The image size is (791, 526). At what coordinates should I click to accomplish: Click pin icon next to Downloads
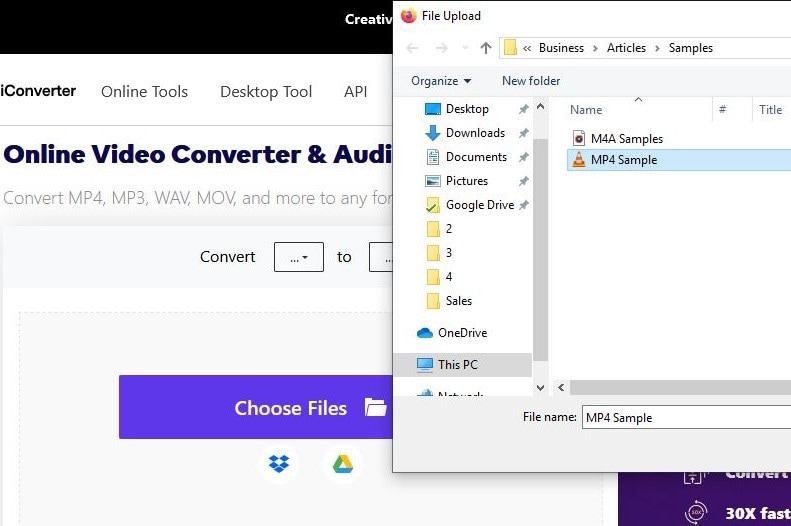point(524,133)
